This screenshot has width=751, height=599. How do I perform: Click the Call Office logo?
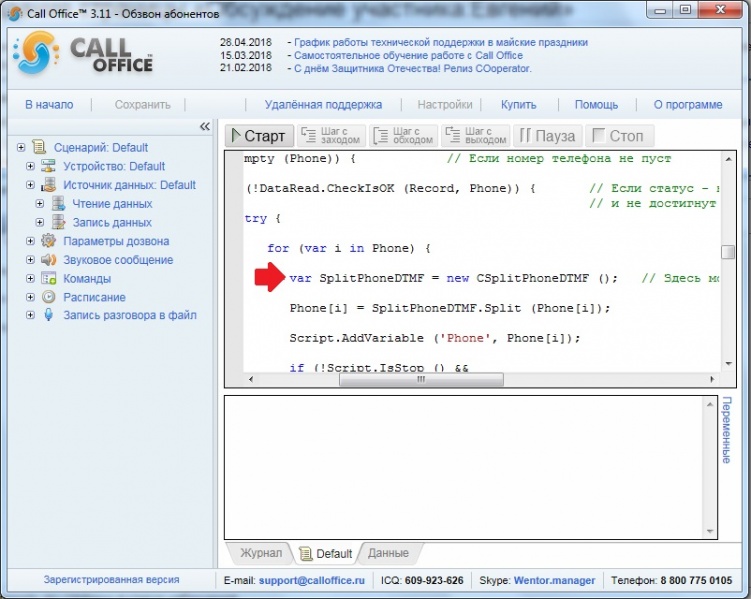(x=84, y=54)
